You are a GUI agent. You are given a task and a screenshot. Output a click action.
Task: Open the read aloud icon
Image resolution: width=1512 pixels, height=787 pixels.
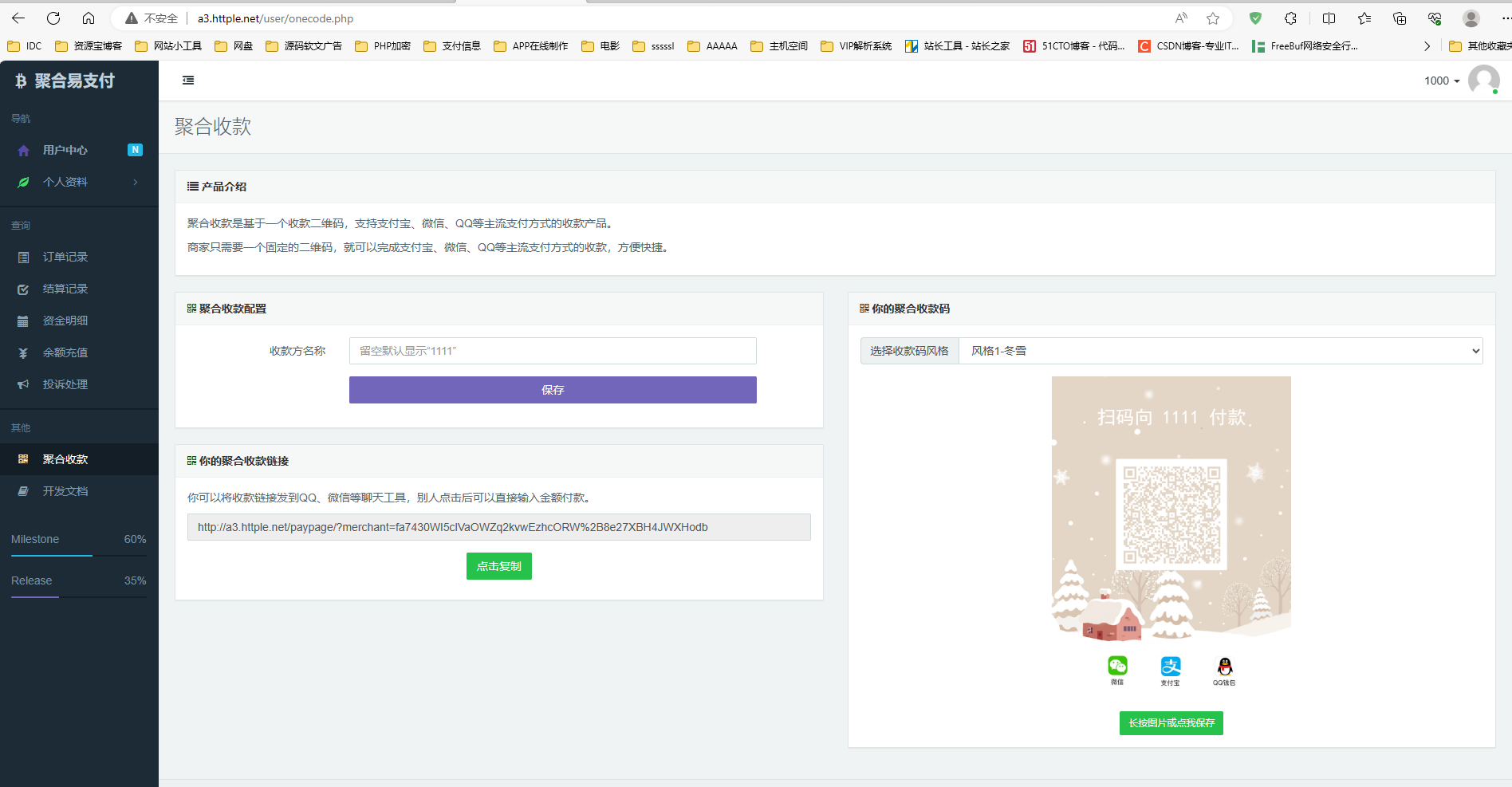[x=1181, y=18]
